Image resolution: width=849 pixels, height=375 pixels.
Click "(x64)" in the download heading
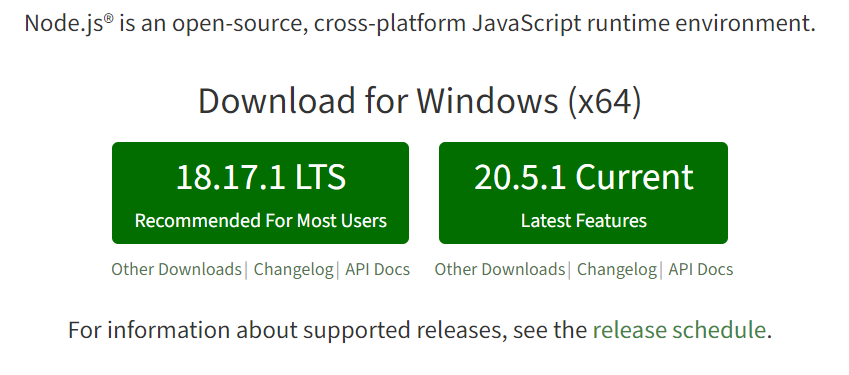604,102
